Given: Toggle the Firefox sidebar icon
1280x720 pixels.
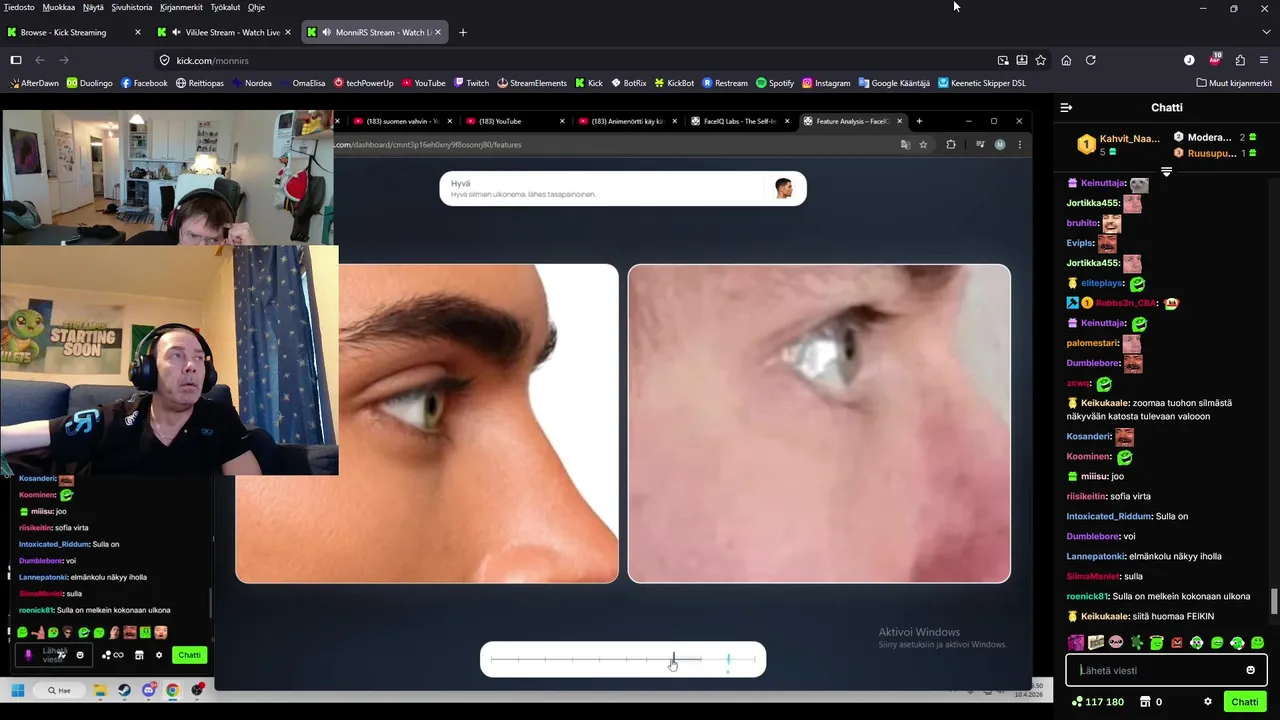Looking at the screenshot, I should pyautogui.click(x=16, y=60).
